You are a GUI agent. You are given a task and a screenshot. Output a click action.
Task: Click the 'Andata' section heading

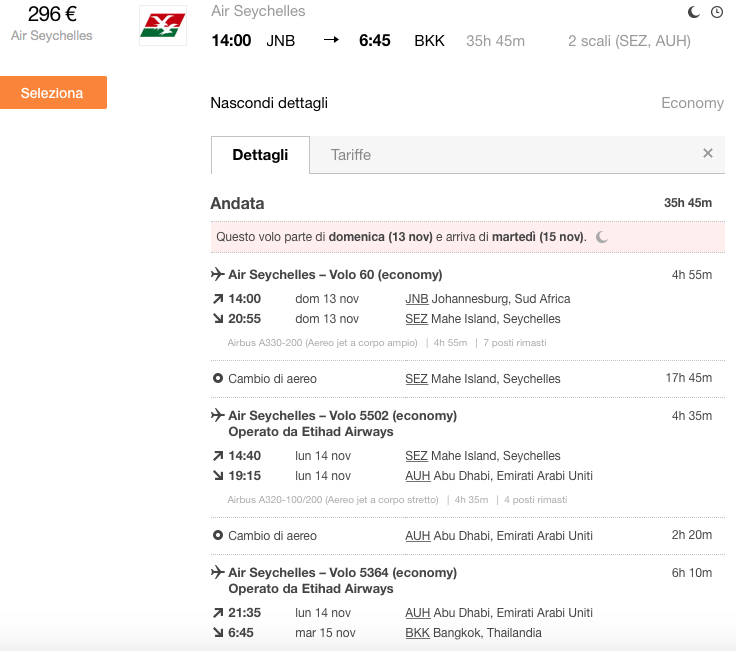coord(237,203)
